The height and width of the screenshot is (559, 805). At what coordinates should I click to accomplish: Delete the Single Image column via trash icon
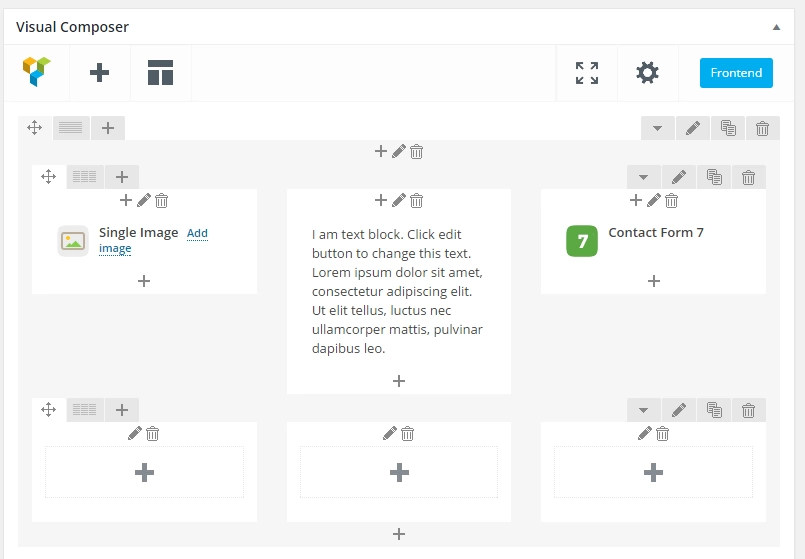point(162,201)
